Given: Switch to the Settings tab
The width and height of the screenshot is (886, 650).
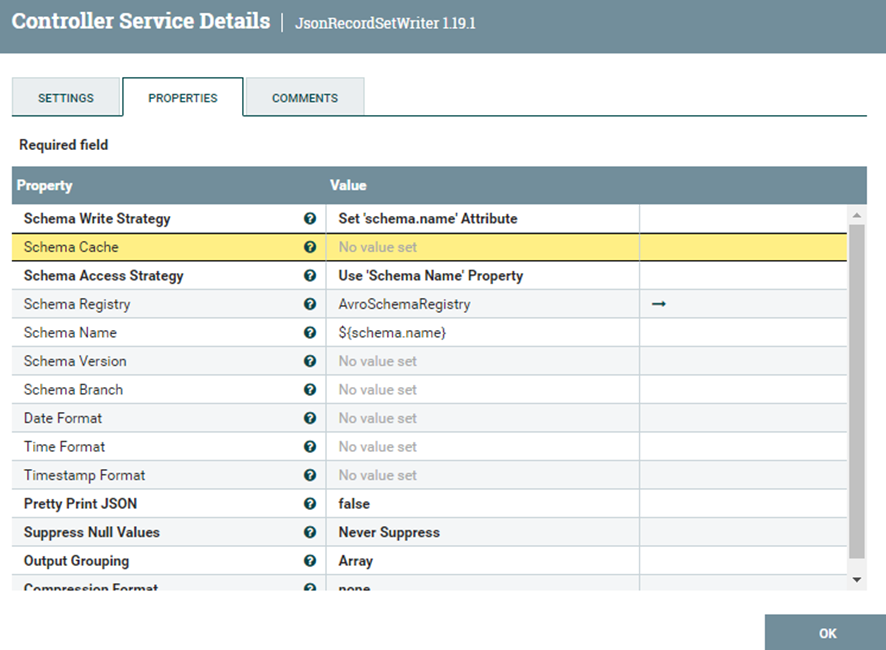Looking at the screenshot, I should coord(66,97).
